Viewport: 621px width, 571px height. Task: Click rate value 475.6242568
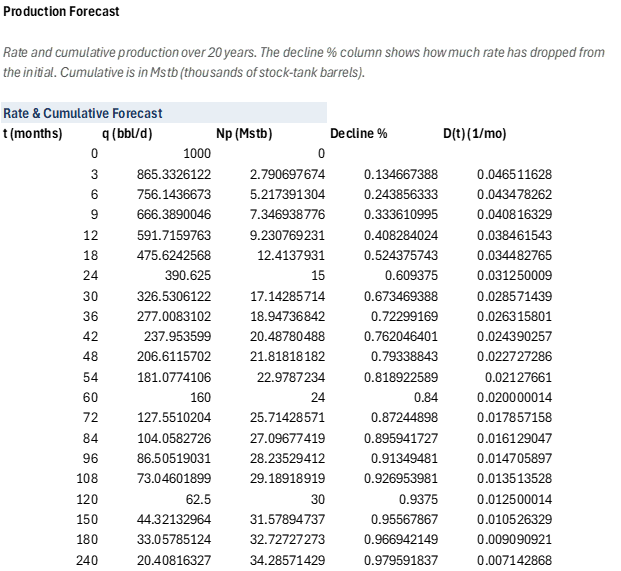point(174,255)
